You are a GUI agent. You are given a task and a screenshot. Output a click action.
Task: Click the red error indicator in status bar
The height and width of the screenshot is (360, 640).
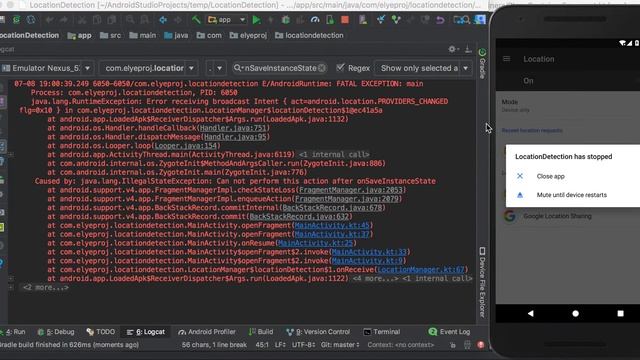[x=481, y=345]
